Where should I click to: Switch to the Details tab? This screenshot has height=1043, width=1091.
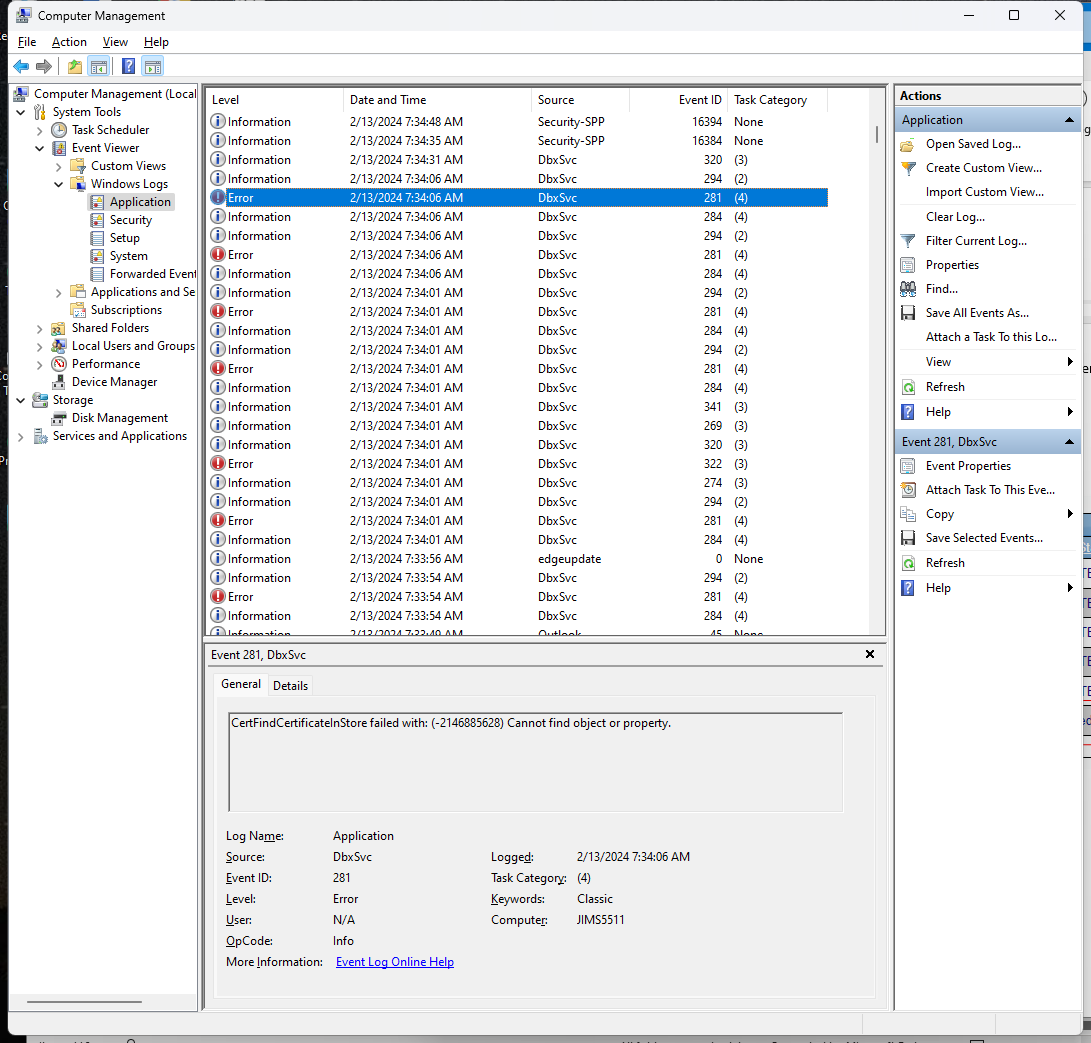pos(290,685)
